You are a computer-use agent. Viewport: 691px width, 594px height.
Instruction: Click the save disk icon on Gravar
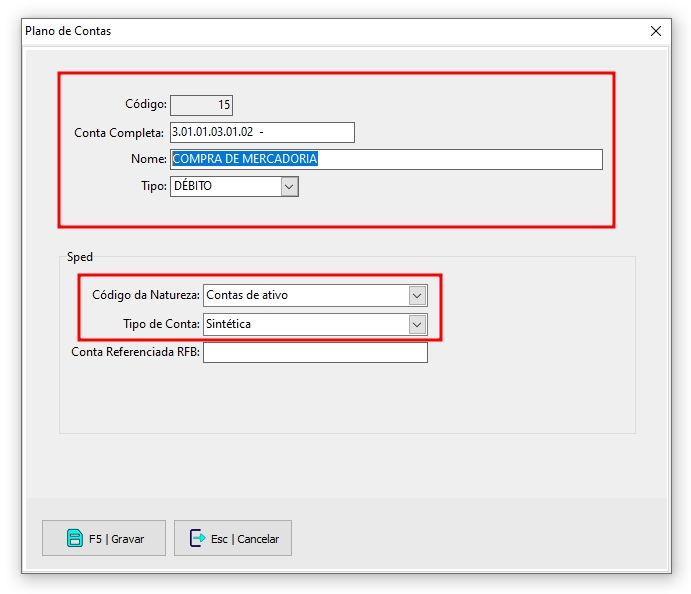(x=74, y=538)
